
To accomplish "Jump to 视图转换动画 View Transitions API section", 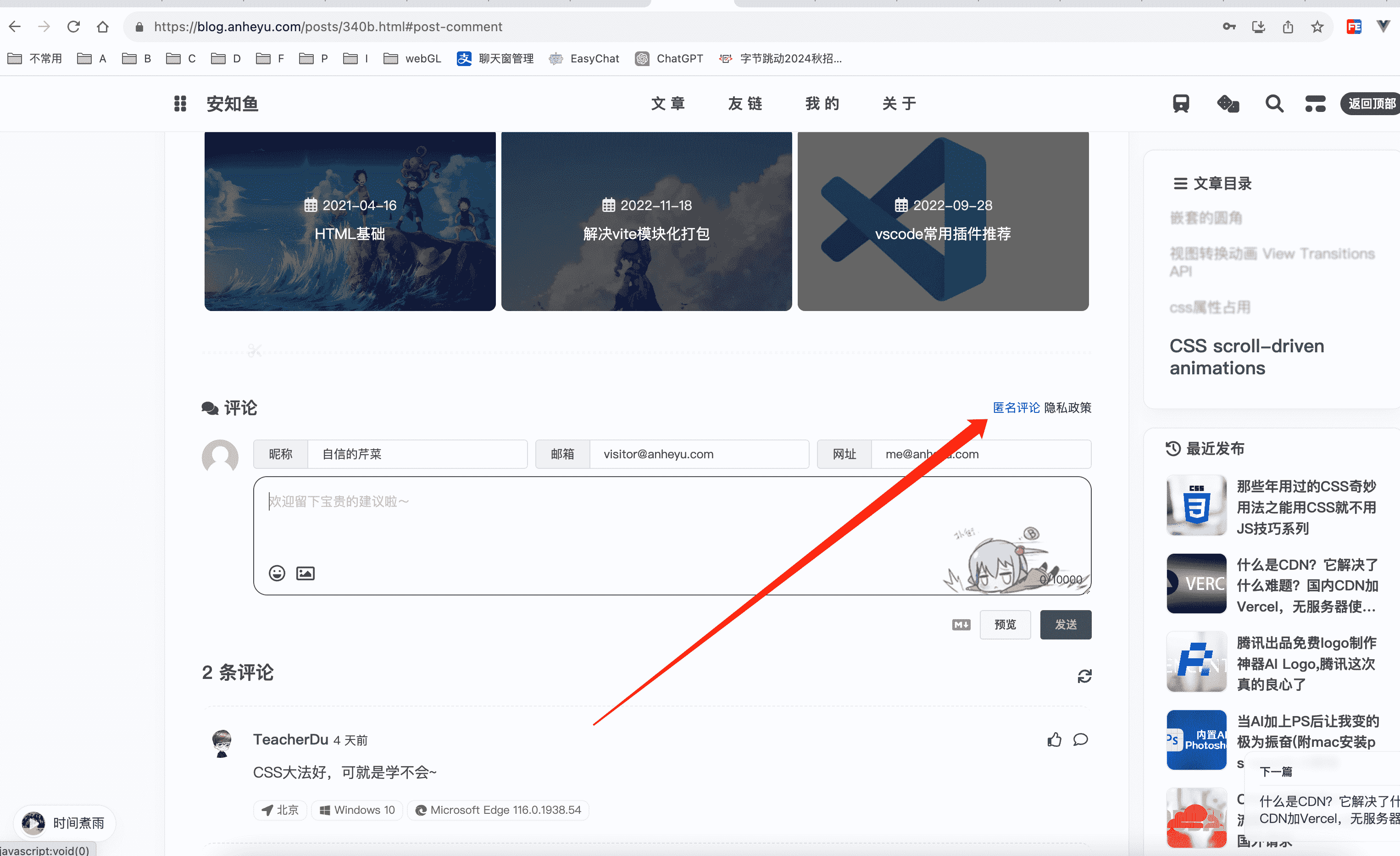I will point(1272,262).
